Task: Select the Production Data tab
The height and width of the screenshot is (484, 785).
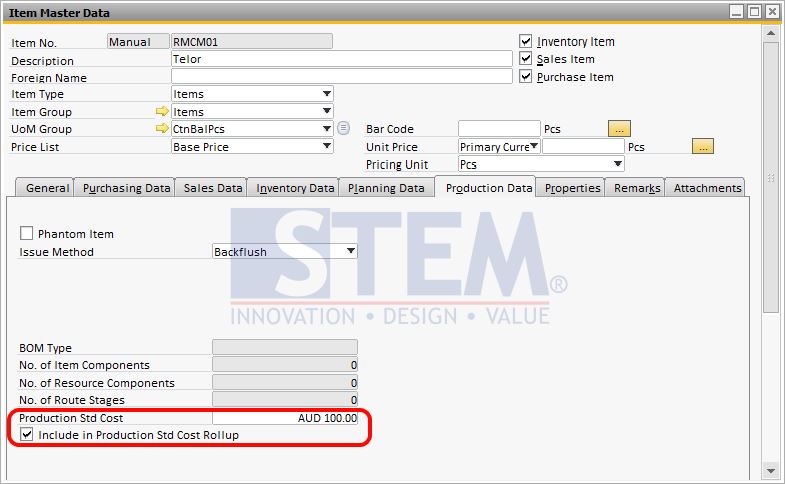Action: [485, 187]
